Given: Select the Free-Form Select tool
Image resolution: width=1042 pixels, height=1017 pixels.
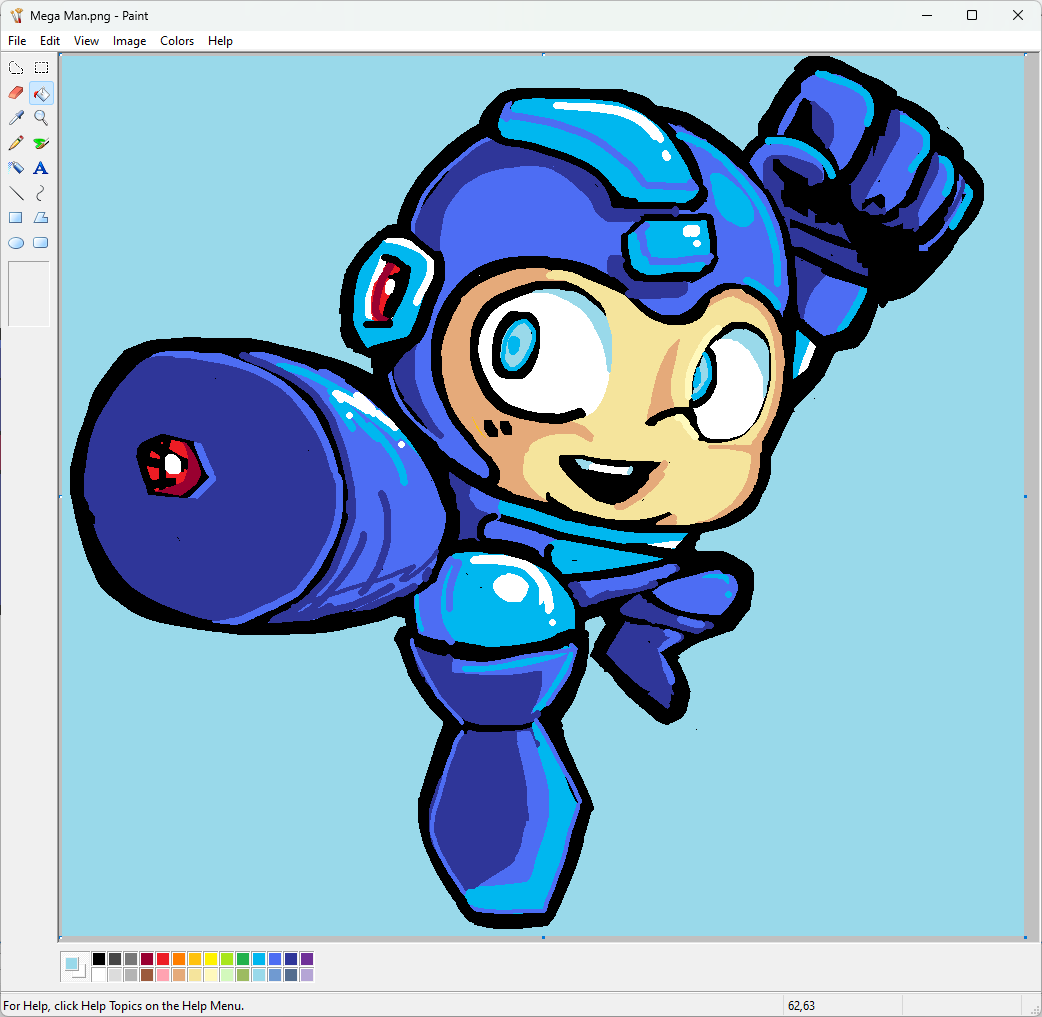Looking at the screenshot, I should 16,68.
